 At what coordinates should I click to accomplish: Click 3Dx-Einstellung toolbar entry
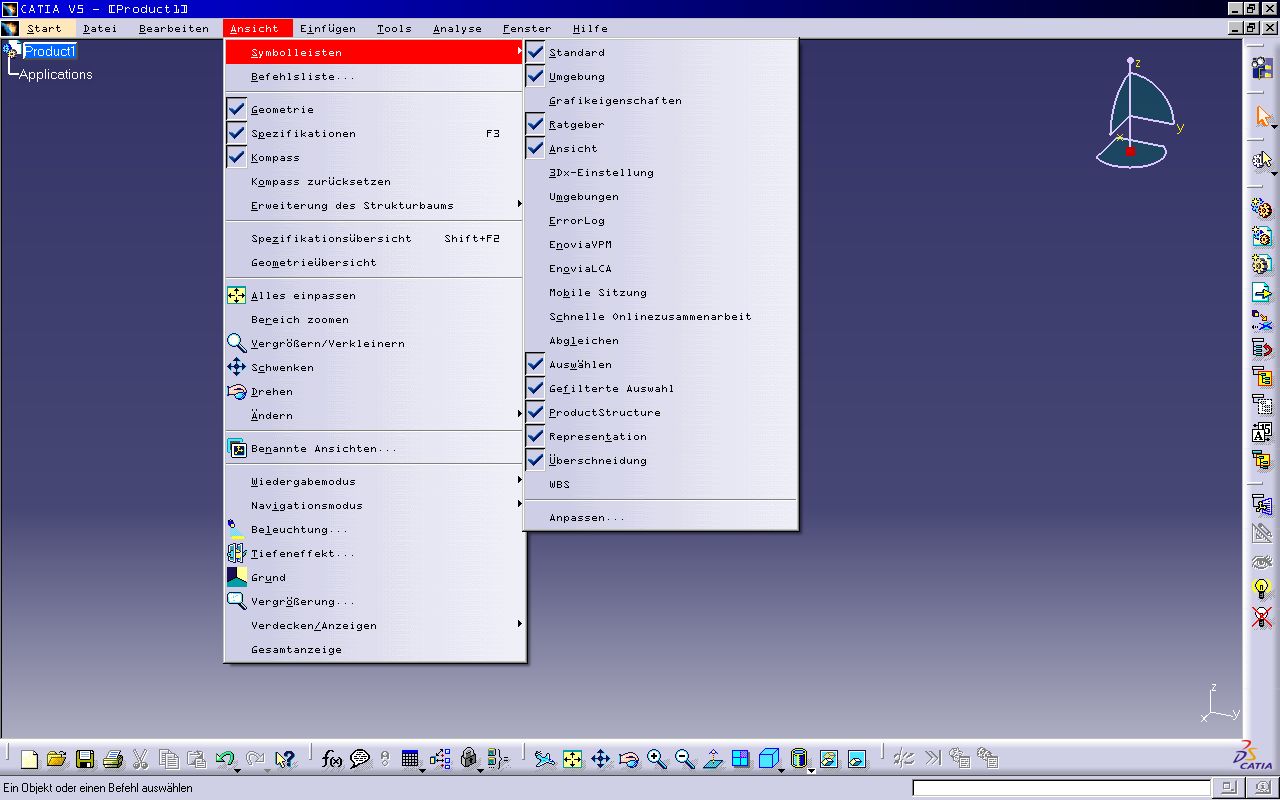click(x=660, y=172)
